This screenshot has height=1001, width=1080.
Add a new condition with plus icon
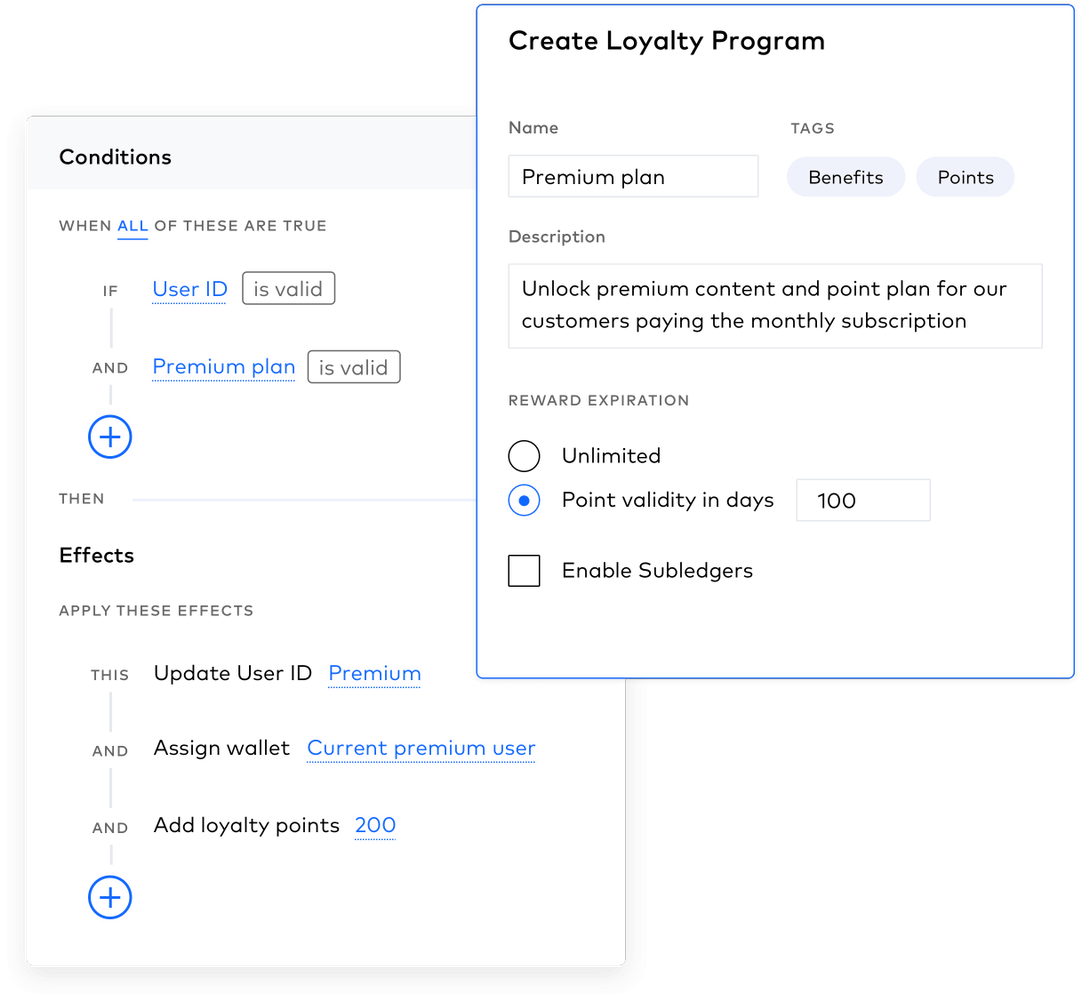tap(110, 437)
